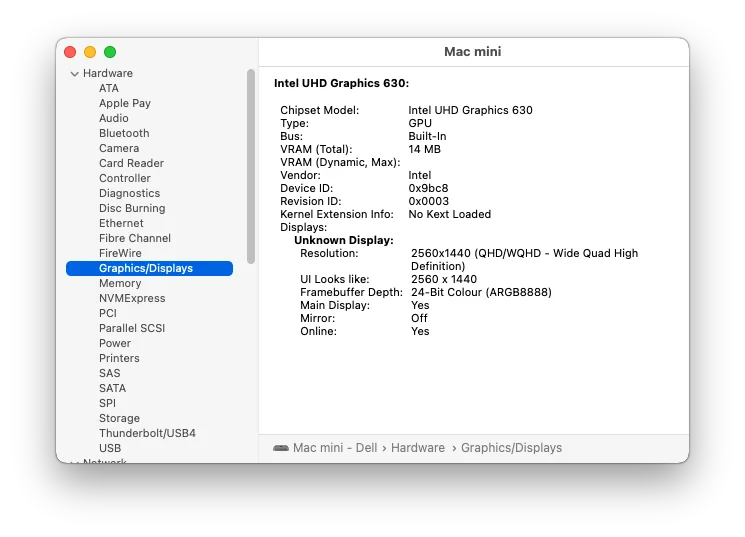Click the 'Built-In' bus value
Image resolution: width=745 pixels, height=537 pixels.
tap(427, 136)
